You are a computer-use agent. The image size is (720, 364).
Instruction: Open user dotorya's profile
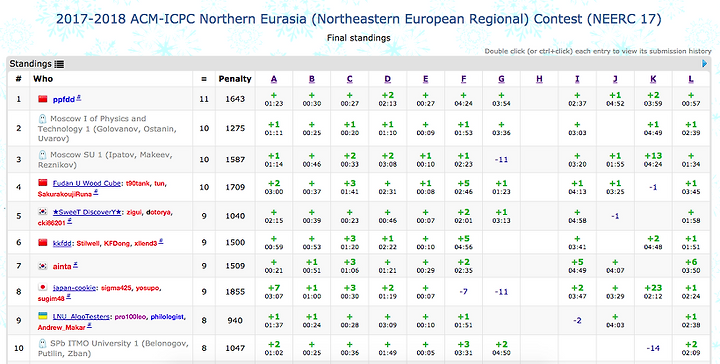pos(158,212)
